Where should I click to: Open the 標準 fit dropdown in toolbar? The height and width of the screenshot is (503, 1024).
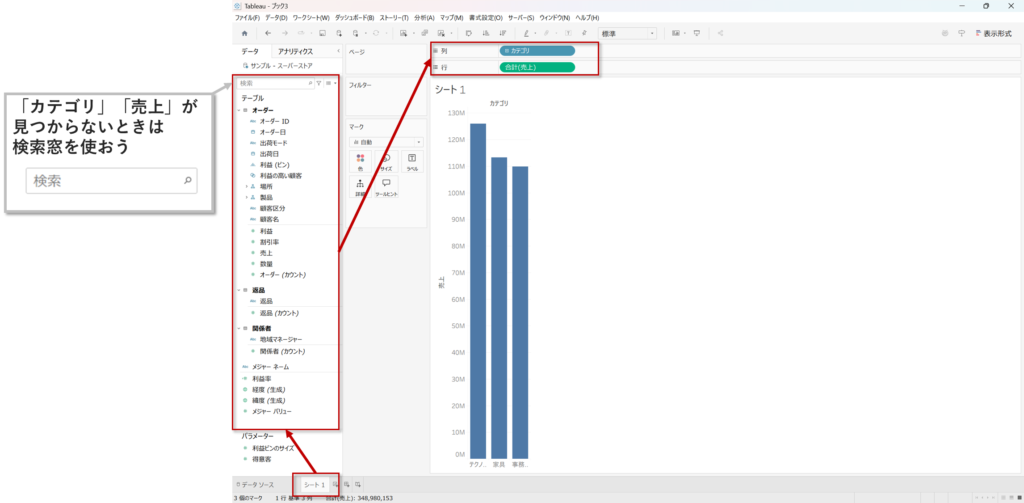[627, 33]
